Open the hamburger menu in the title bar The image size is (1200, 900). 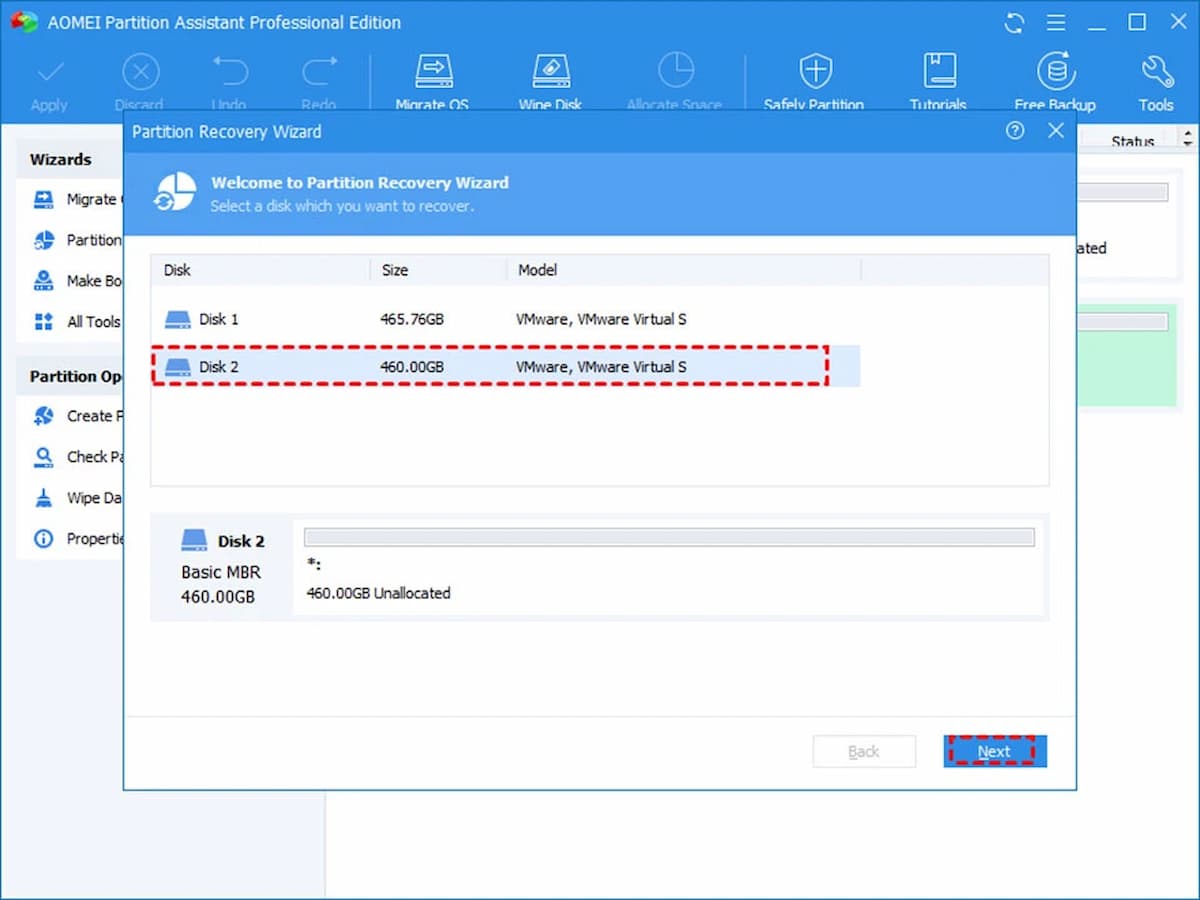coord(1056,22)
